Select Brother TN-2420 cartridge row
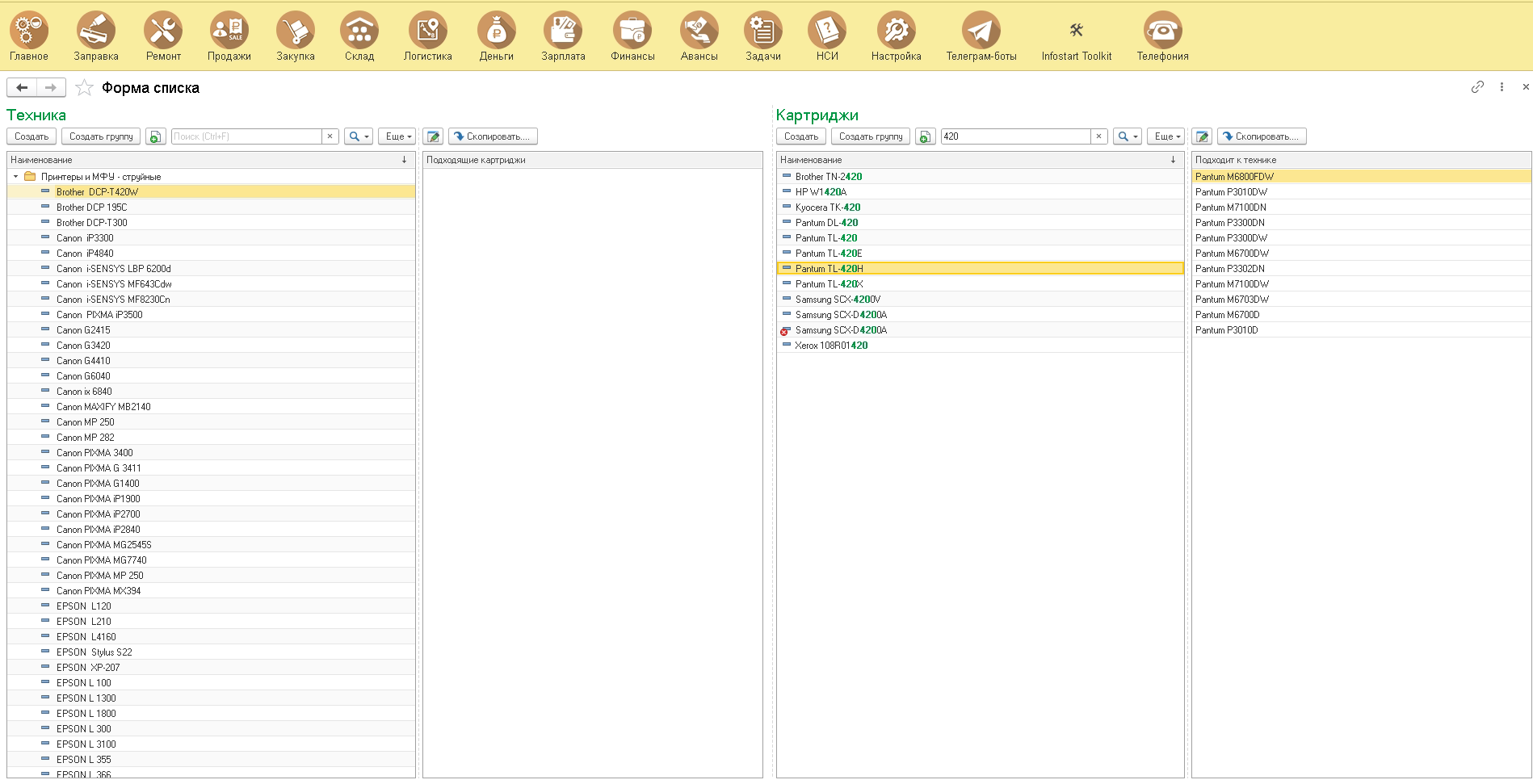 pos(981,177)
